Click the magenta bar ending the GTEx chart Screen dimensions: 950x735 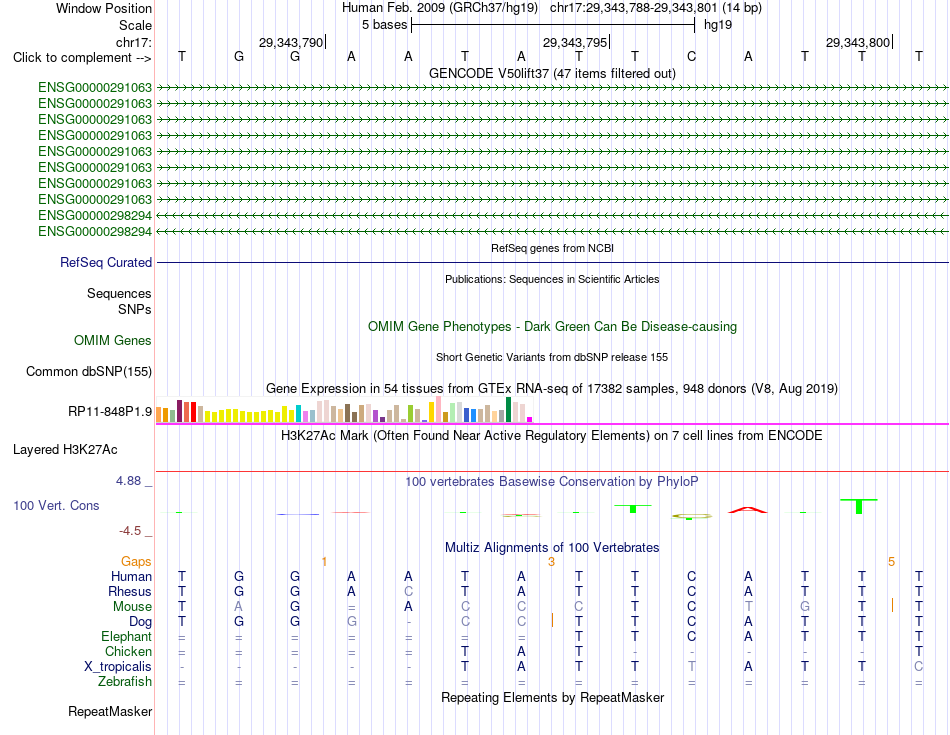(530, 419)
